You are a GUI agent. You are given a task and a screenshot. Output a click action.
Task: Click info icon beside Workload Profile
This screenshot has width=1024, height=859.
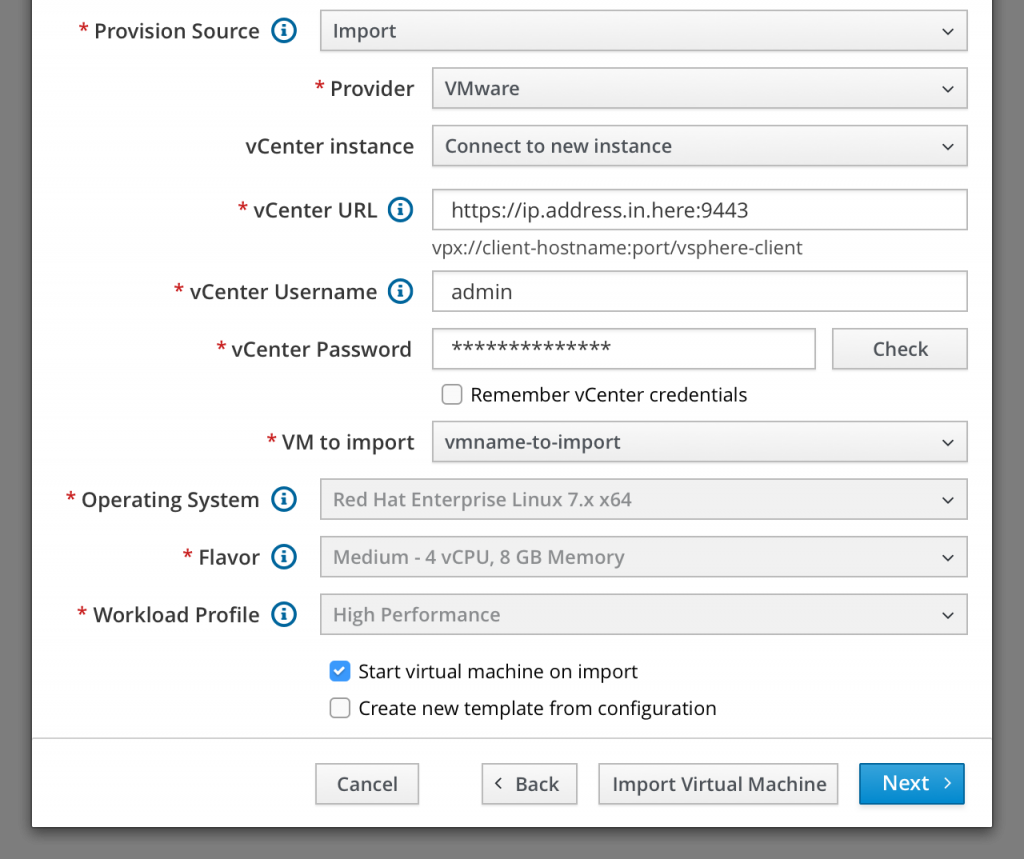pos(285,615)
